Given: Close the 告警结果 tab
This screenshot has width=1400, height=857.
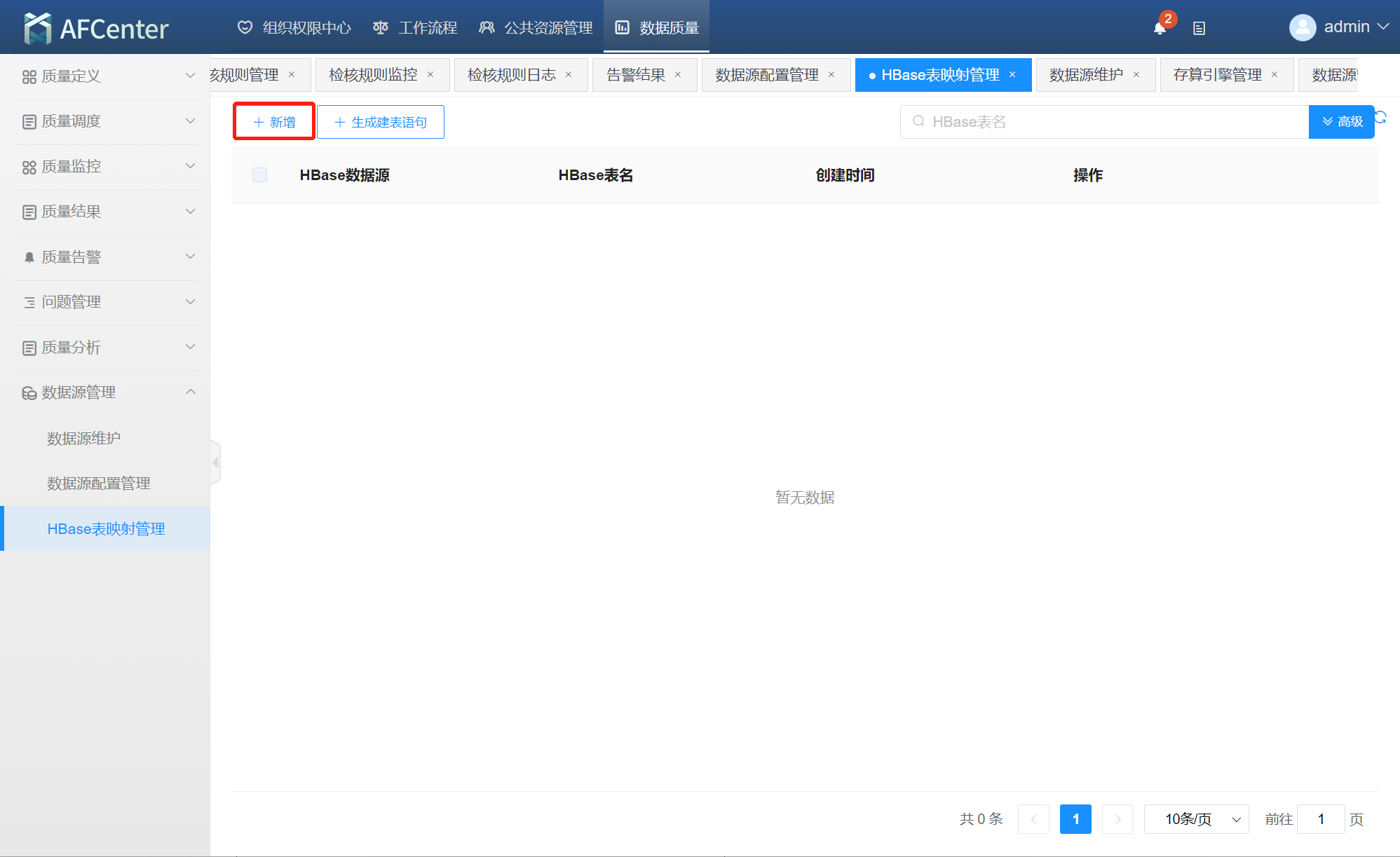Looking at the screenshot, I should pos(678,74).
